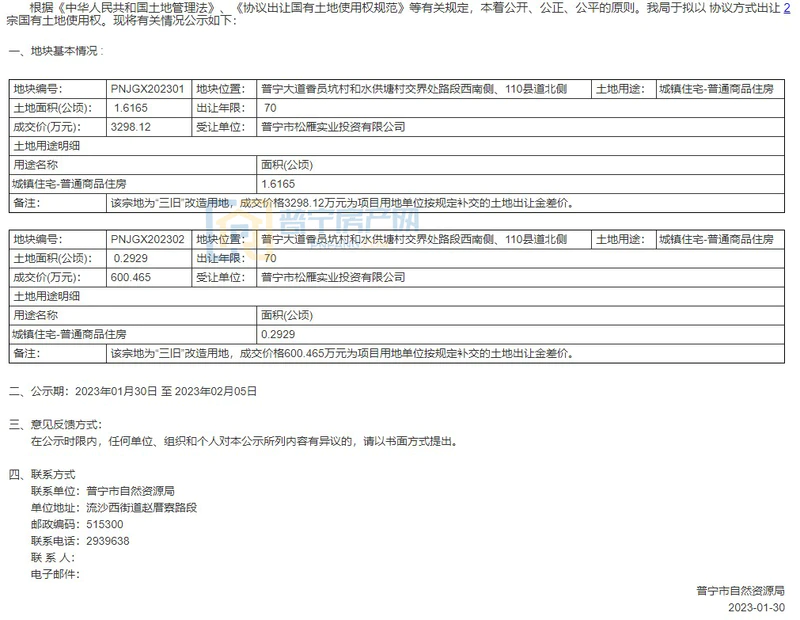Click the 2023-01-30 date at the bottom
This screenshot has width=800, height=620.
(757, 607)
